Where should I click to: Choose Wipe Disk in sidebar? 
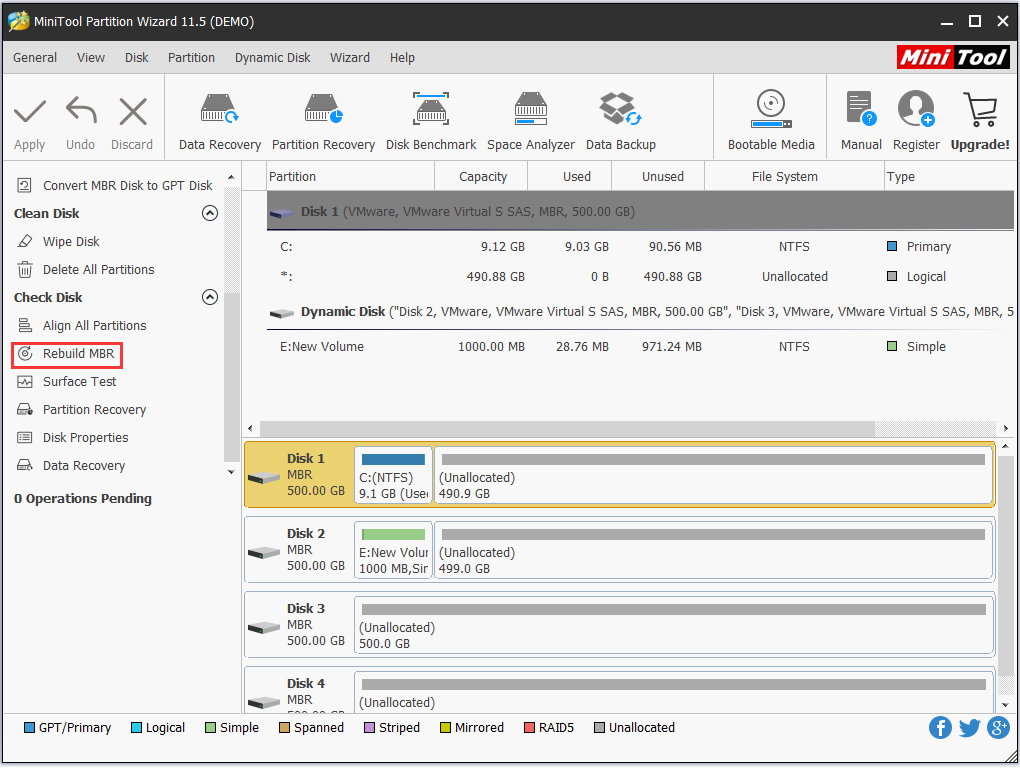pyautogui.click(x=58, y=241)
